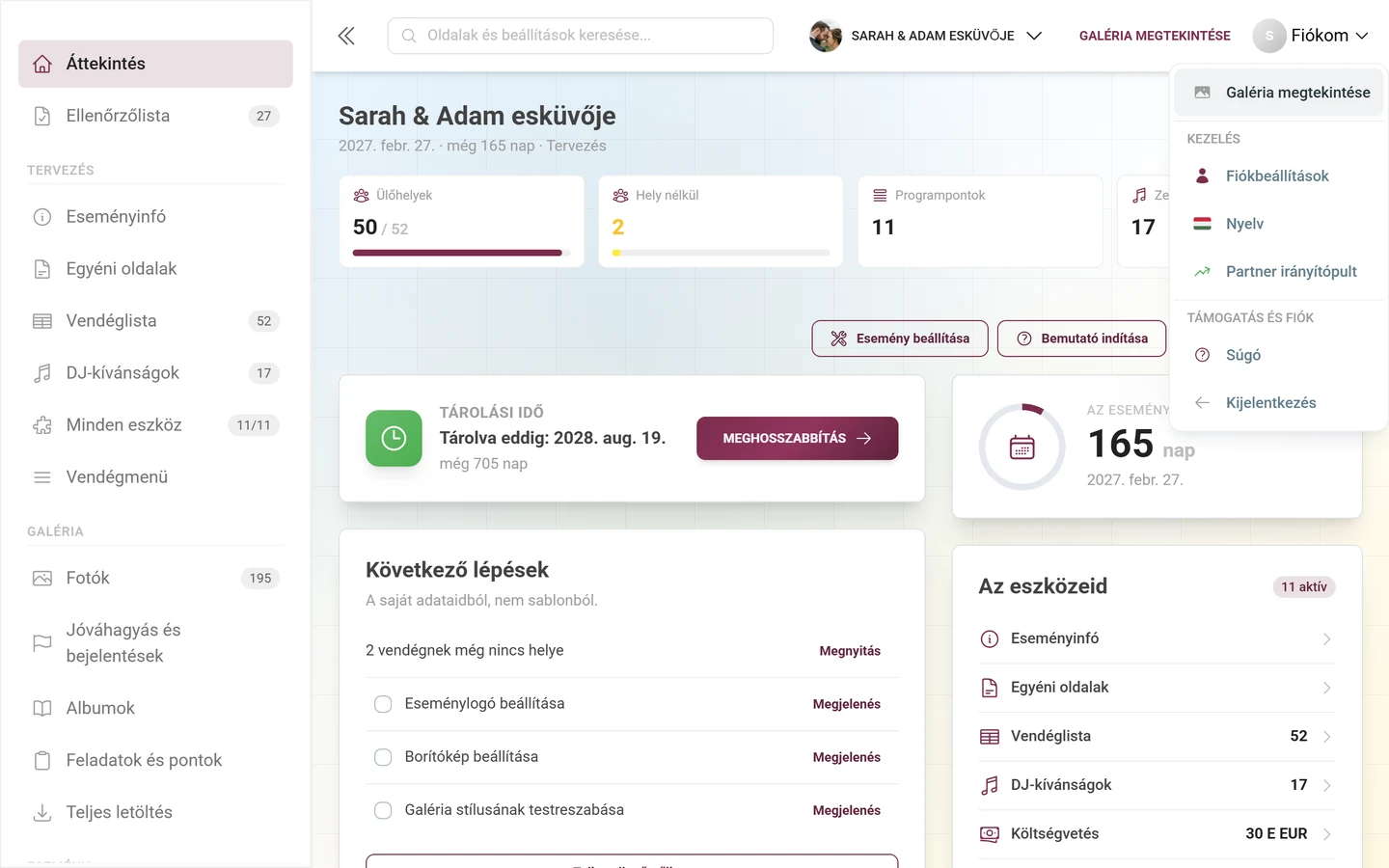This screenshot has height=868, width=1389.
Task: Click the Albumok book icon
Action: [x=42, y=709]
